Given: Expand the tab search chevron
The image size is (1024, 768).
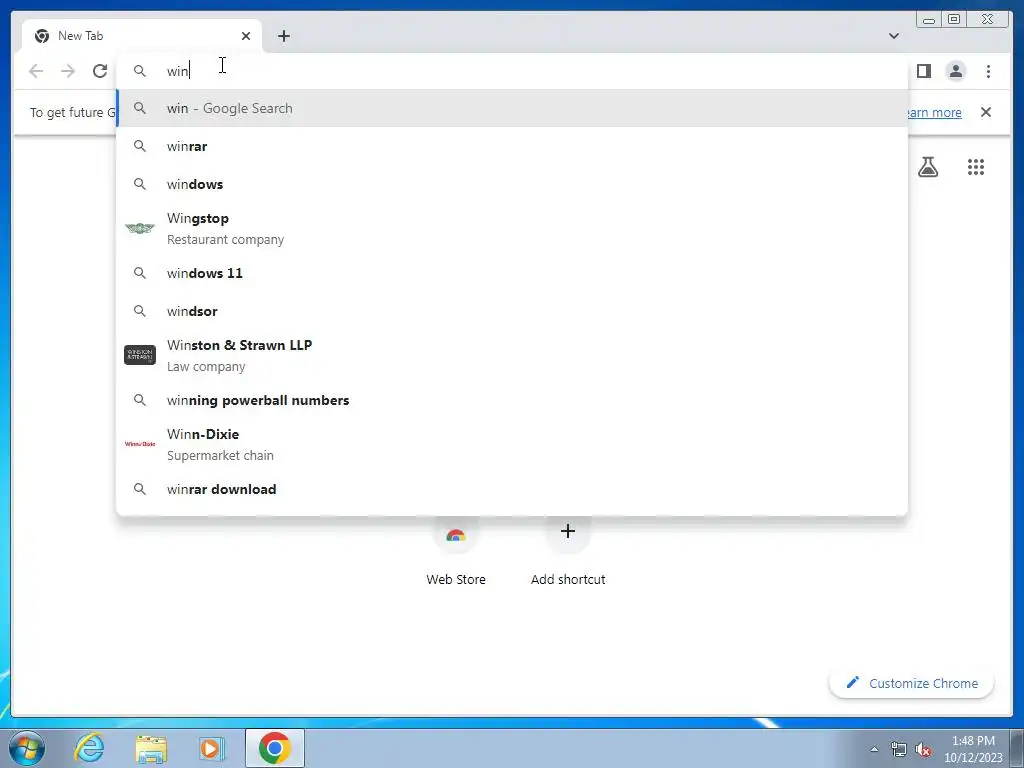Looking at the screenshot, I should click(x=893, y=36).
